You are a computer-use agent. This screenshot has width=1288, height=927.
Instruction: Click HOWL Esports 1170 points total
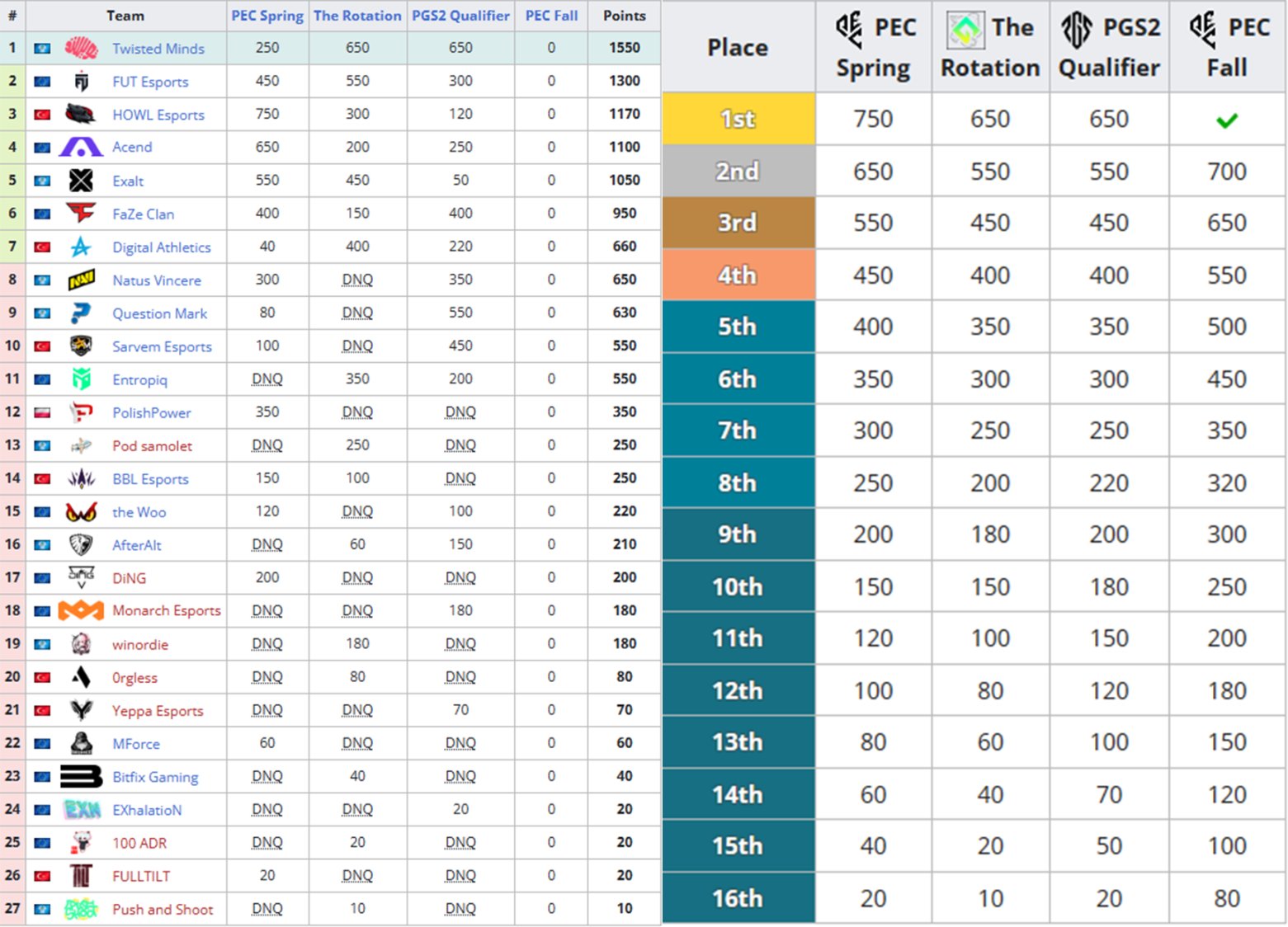pos(625,114)
